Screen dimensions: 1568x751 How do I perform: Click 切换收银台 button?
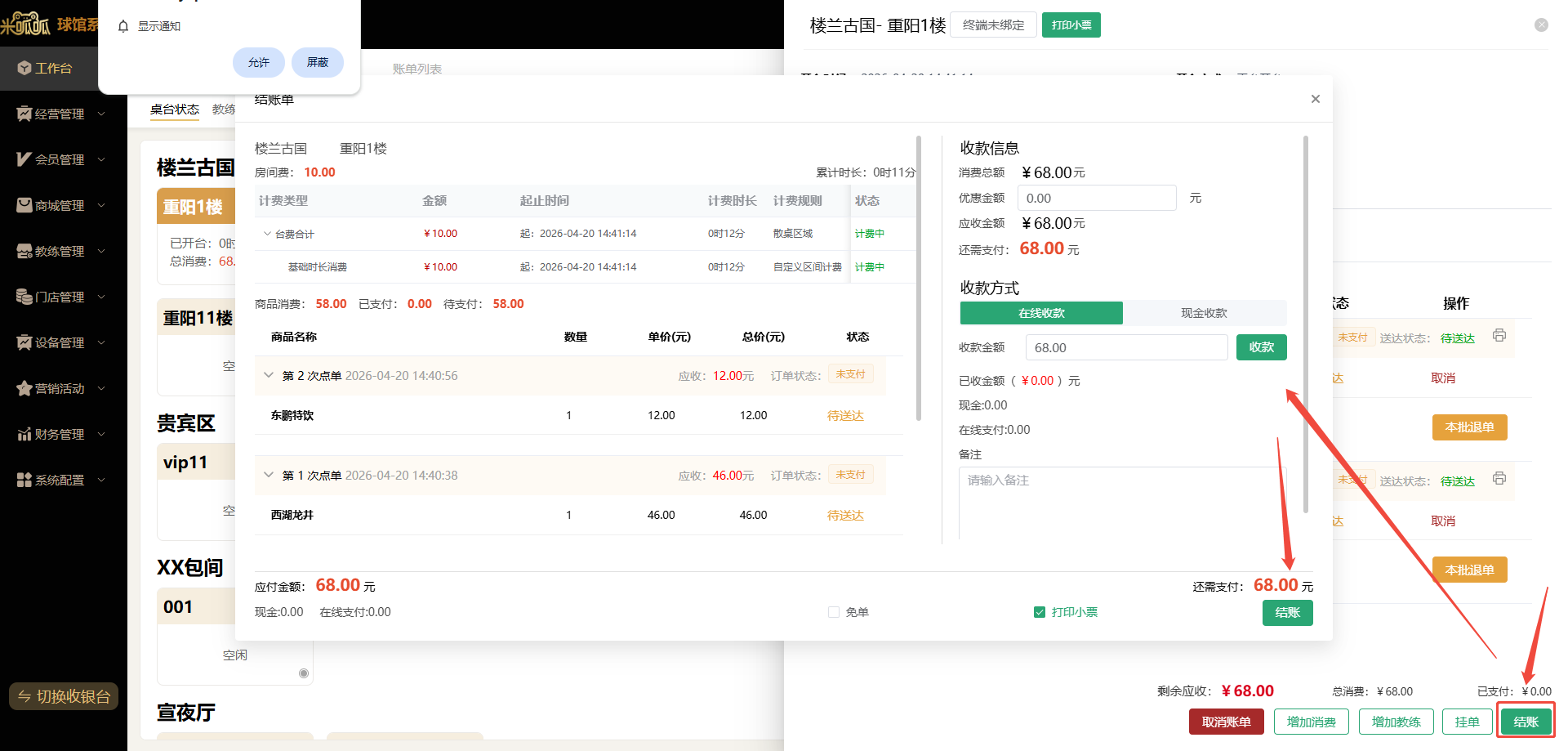pos(64,696)
